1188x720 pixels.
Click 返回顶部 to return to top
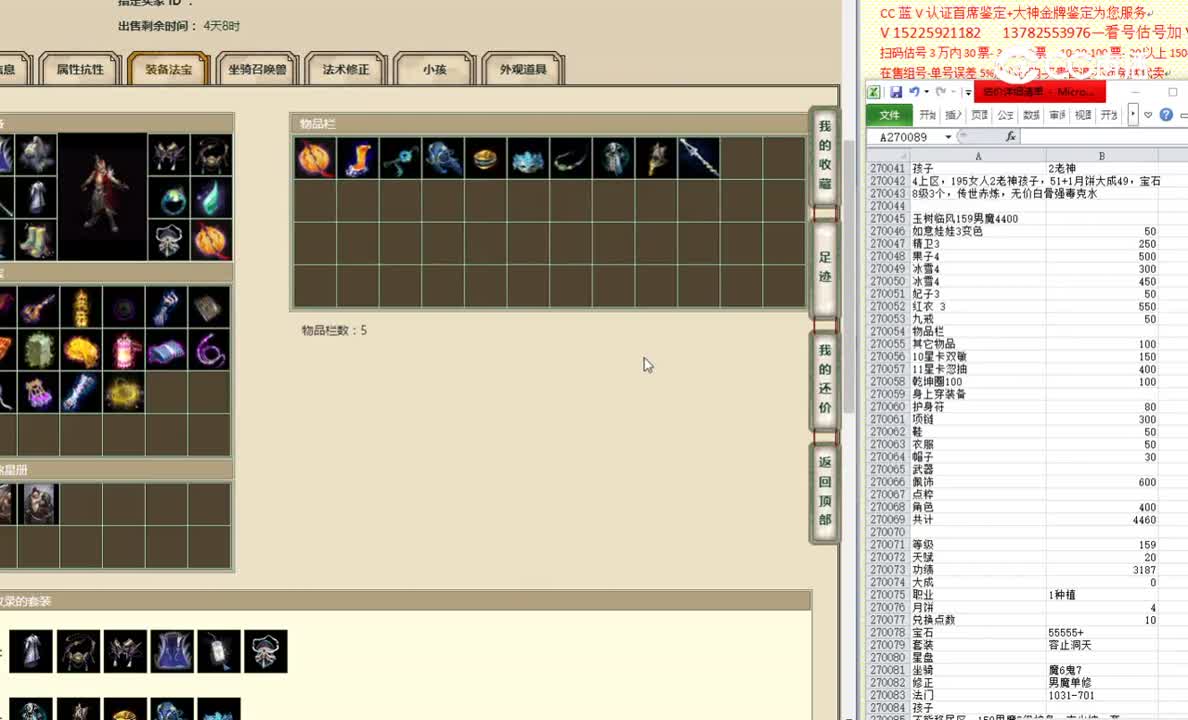click(x=824, y=491)
